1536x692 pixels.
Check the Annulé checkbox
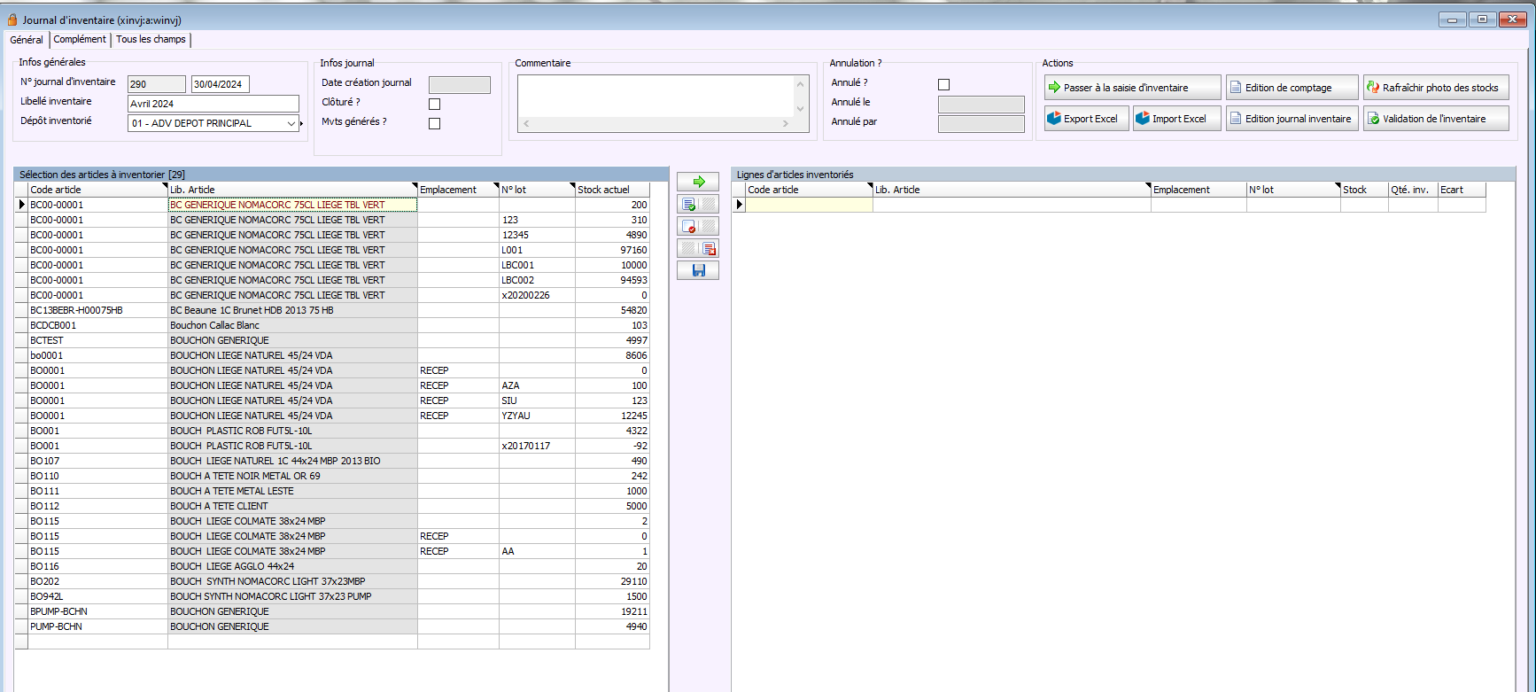[x=943, y=84]
